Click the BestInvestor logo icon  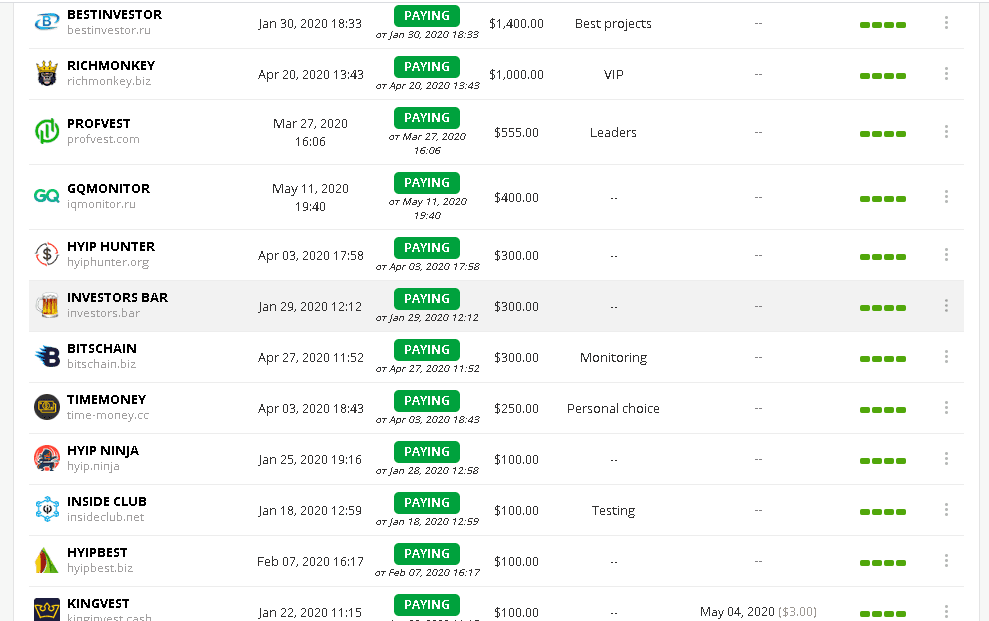pyautogui.click(x=47, y=22)
